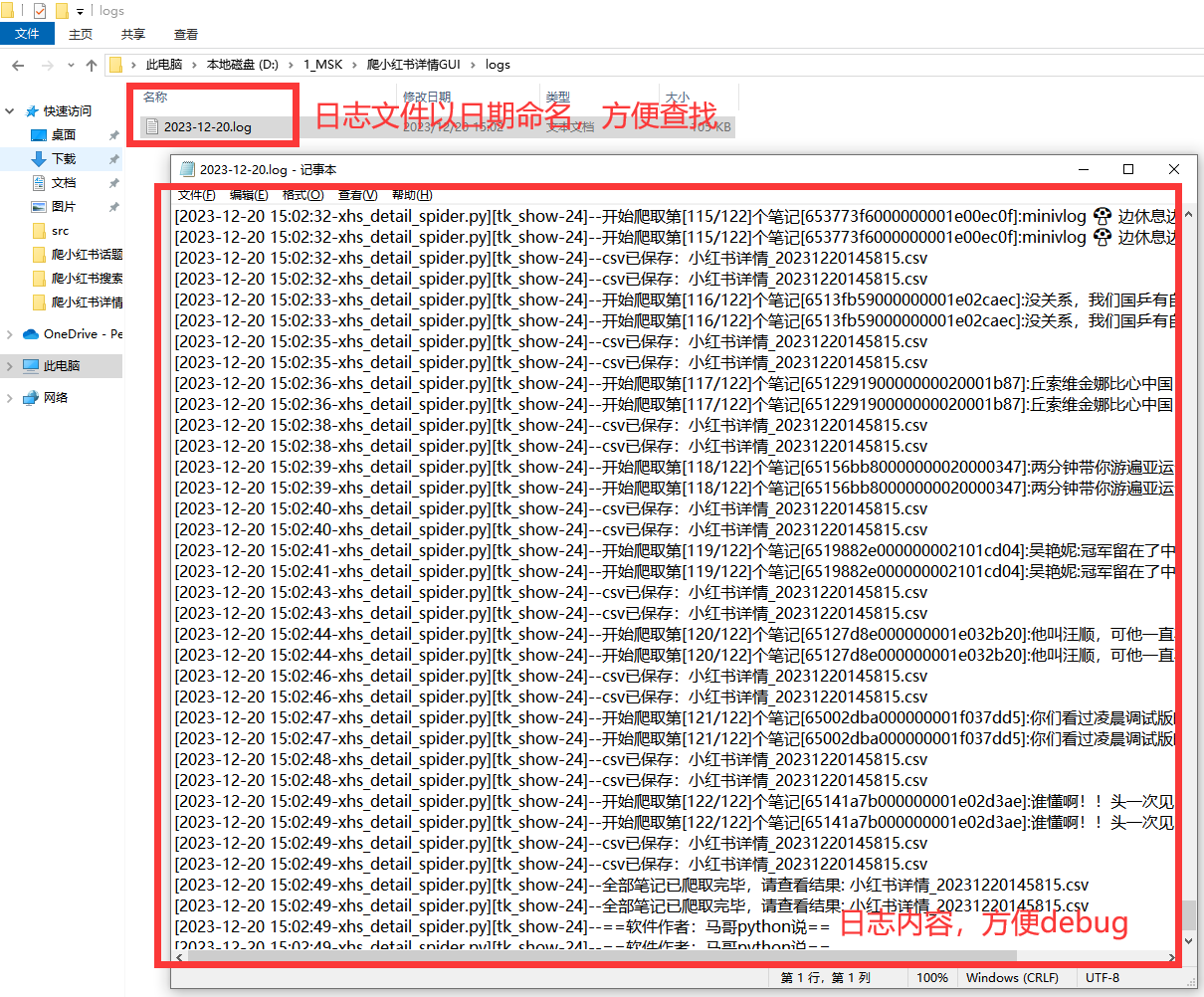1204x997 pixels.
Task: Click the OneDrive cloud icon
Action: click(30, 334)
